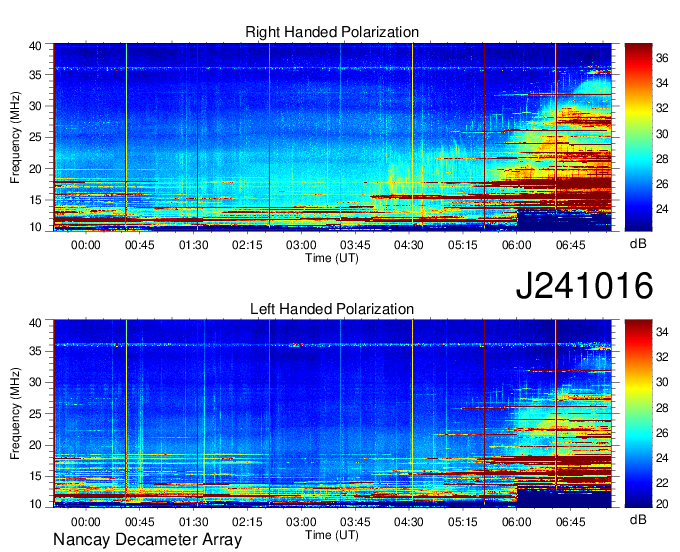Viewport: 680px width, 552px height.
Task: Click the 25 MHz tick on Right Handed frequency axis
Action: [35, 137]
